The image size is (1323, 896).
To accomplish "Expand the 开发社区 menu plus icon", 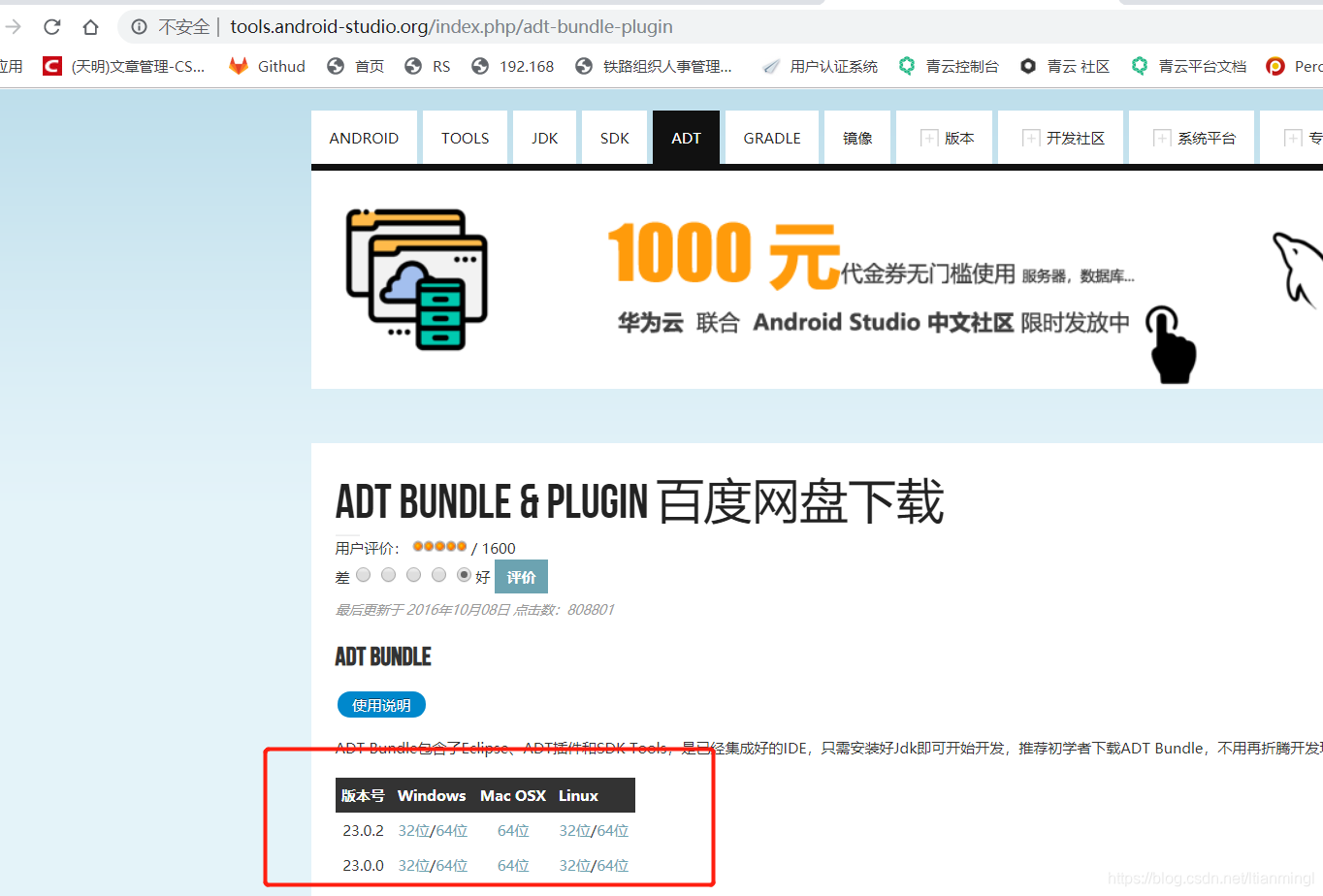I will point(1031,138).
